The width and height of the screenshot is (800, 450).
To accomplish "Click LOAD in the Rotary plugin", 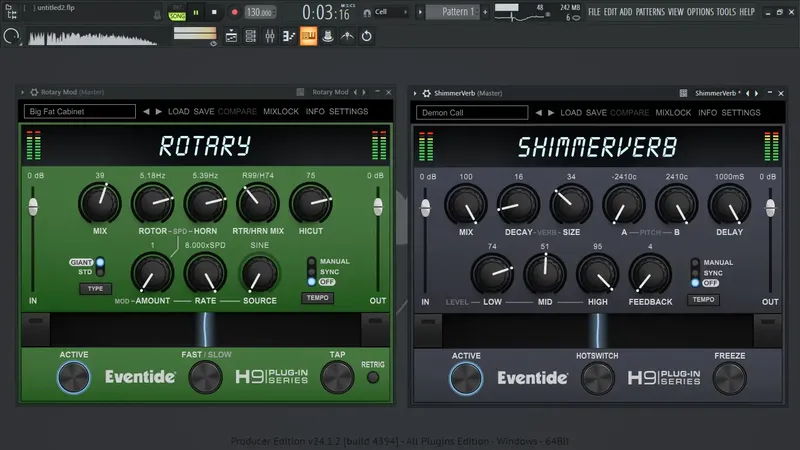I will click(x=179, y=111).
